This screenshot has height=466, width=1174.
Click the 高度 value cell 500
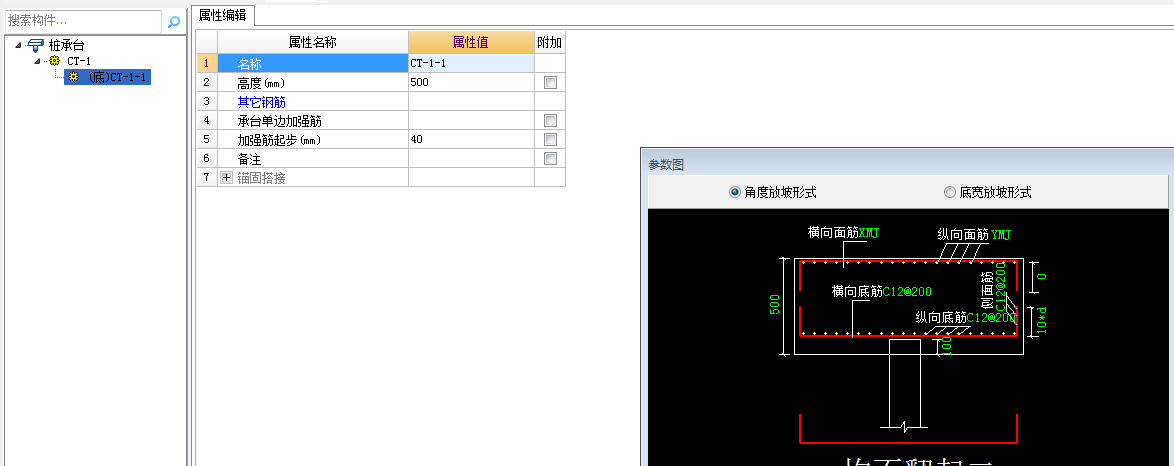click(x=471, y=82)
